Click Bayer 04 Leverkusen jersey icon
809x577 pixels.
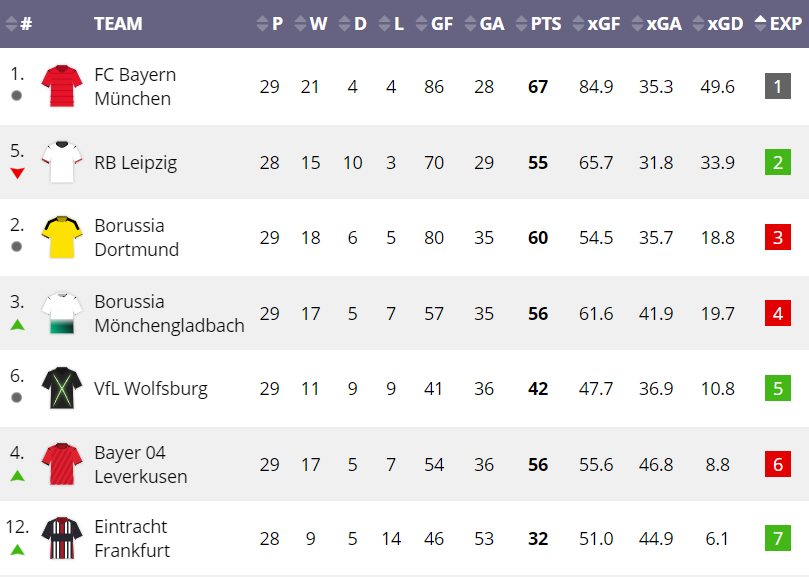tap(62, 464)
